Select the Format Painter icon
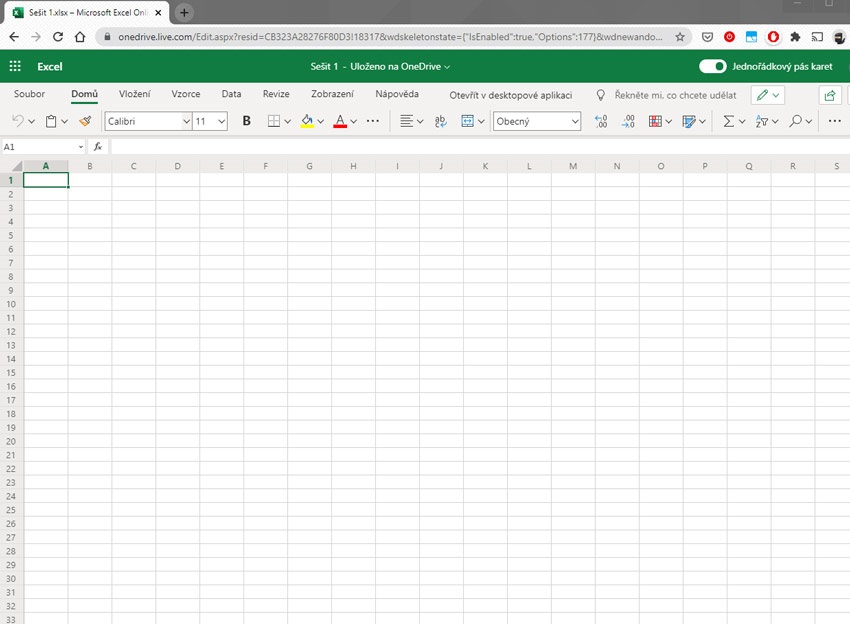850x624 pixels. (85, 120)
